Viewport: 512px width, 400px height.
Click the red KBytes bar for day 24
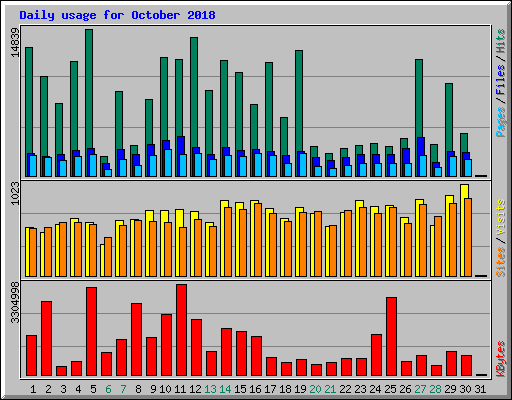pos(377,355)
